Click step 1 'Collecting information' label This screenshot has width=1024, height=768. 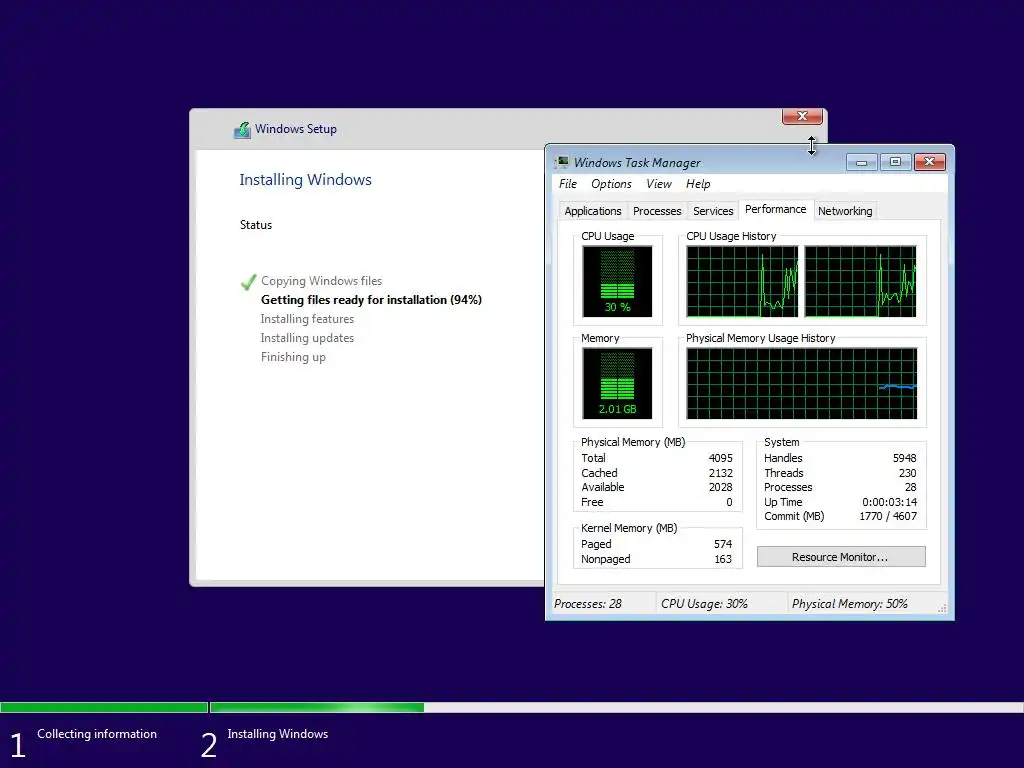point(97,734)
